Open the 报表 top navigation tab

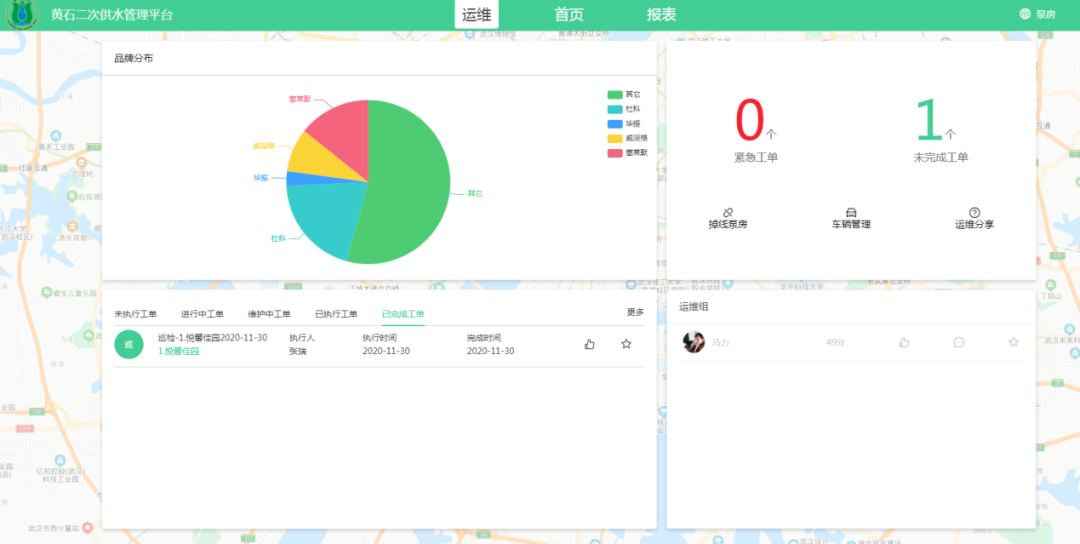point(661,14)
